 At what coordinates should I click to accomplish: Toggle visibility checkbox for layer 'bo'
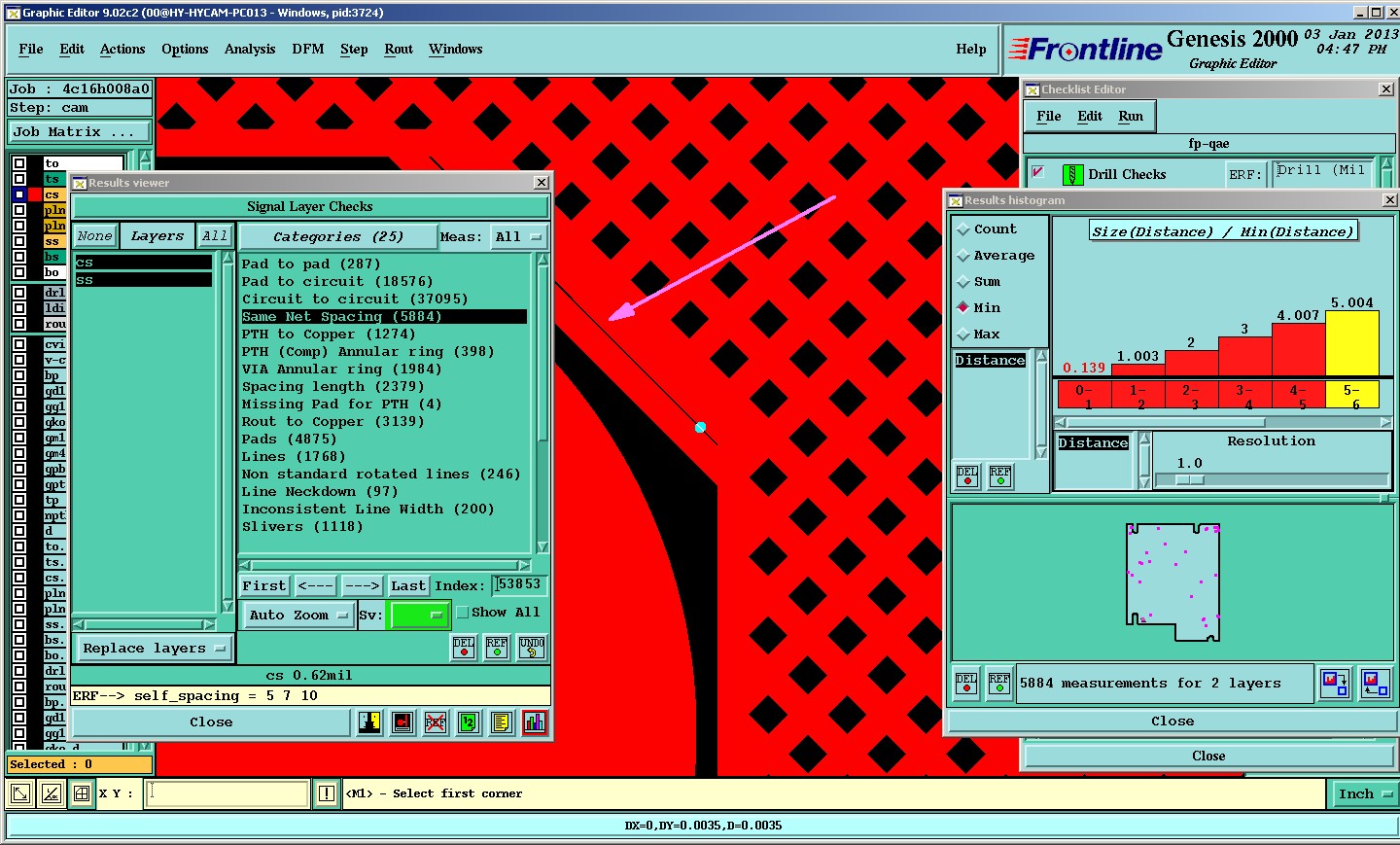(19, 272)
